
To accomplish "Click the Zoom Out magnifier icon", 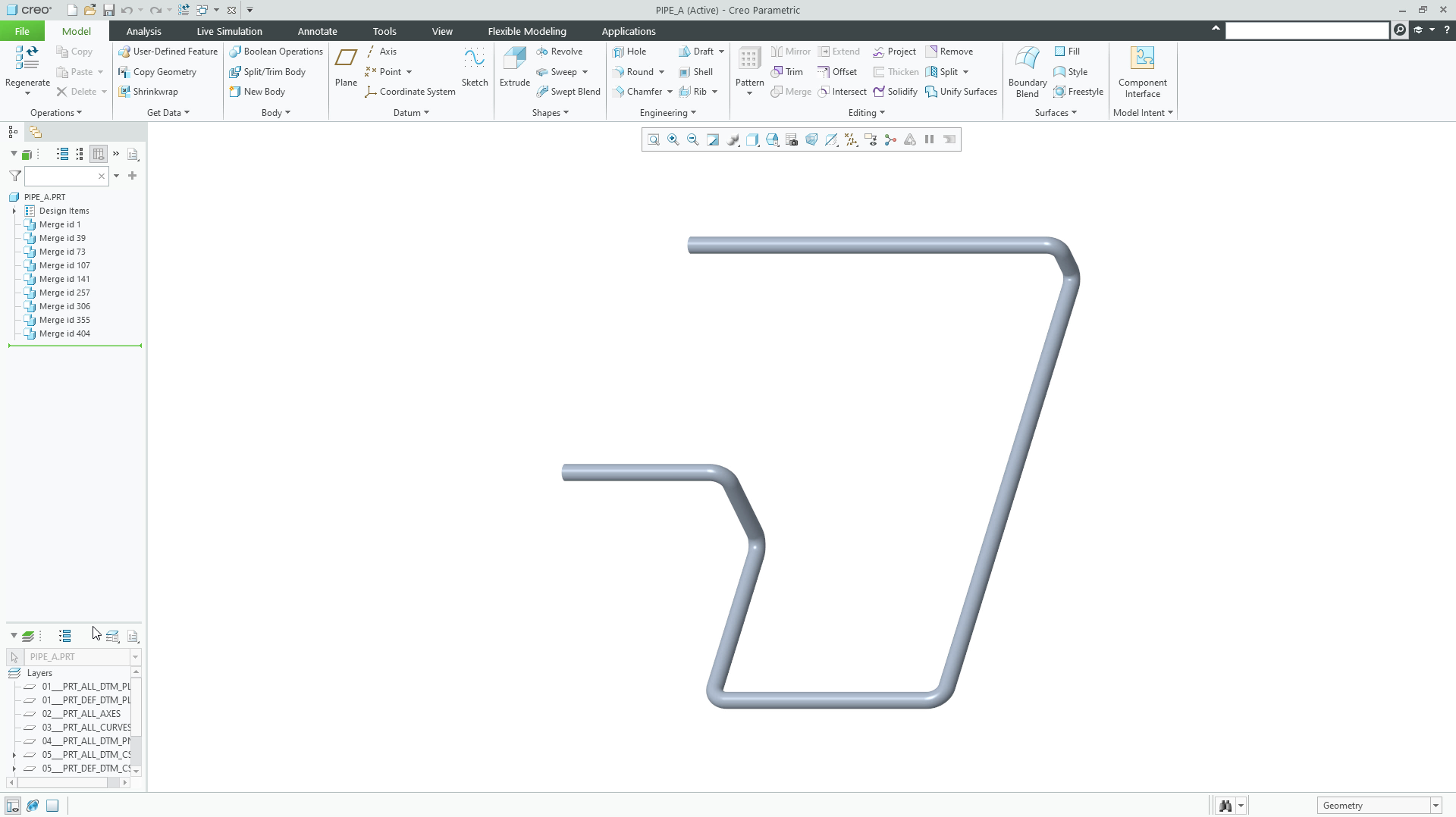I will pyautogui.click(x=692, y=139).
